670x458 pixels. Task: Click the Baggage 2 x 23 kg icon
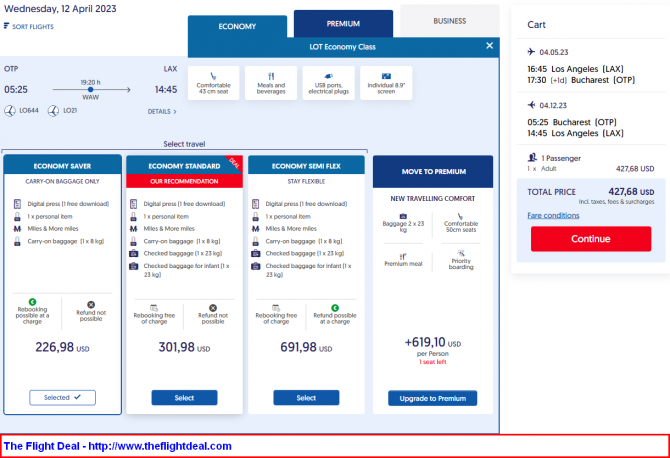tap(403, 216)
